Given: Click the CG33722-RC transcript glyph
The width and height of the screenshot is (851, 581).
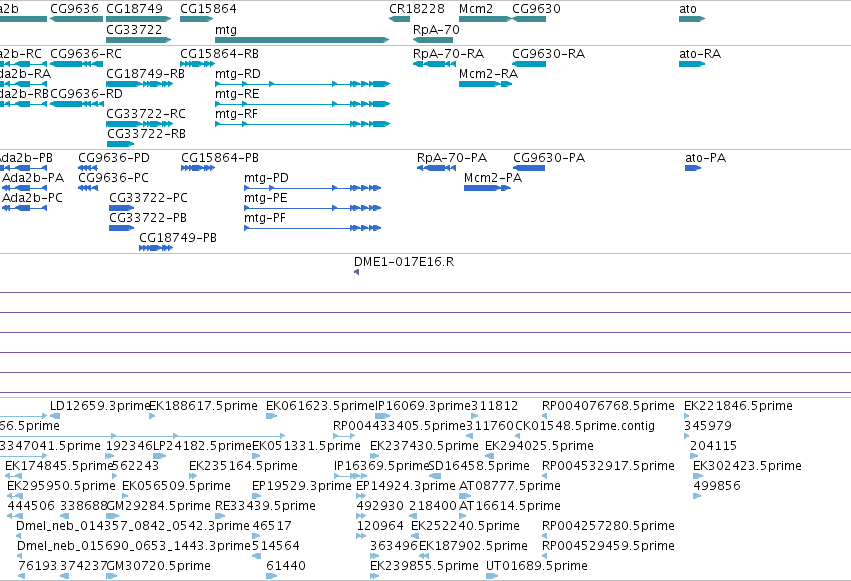Looking at the screenshot, I should (x=139, y=124).
